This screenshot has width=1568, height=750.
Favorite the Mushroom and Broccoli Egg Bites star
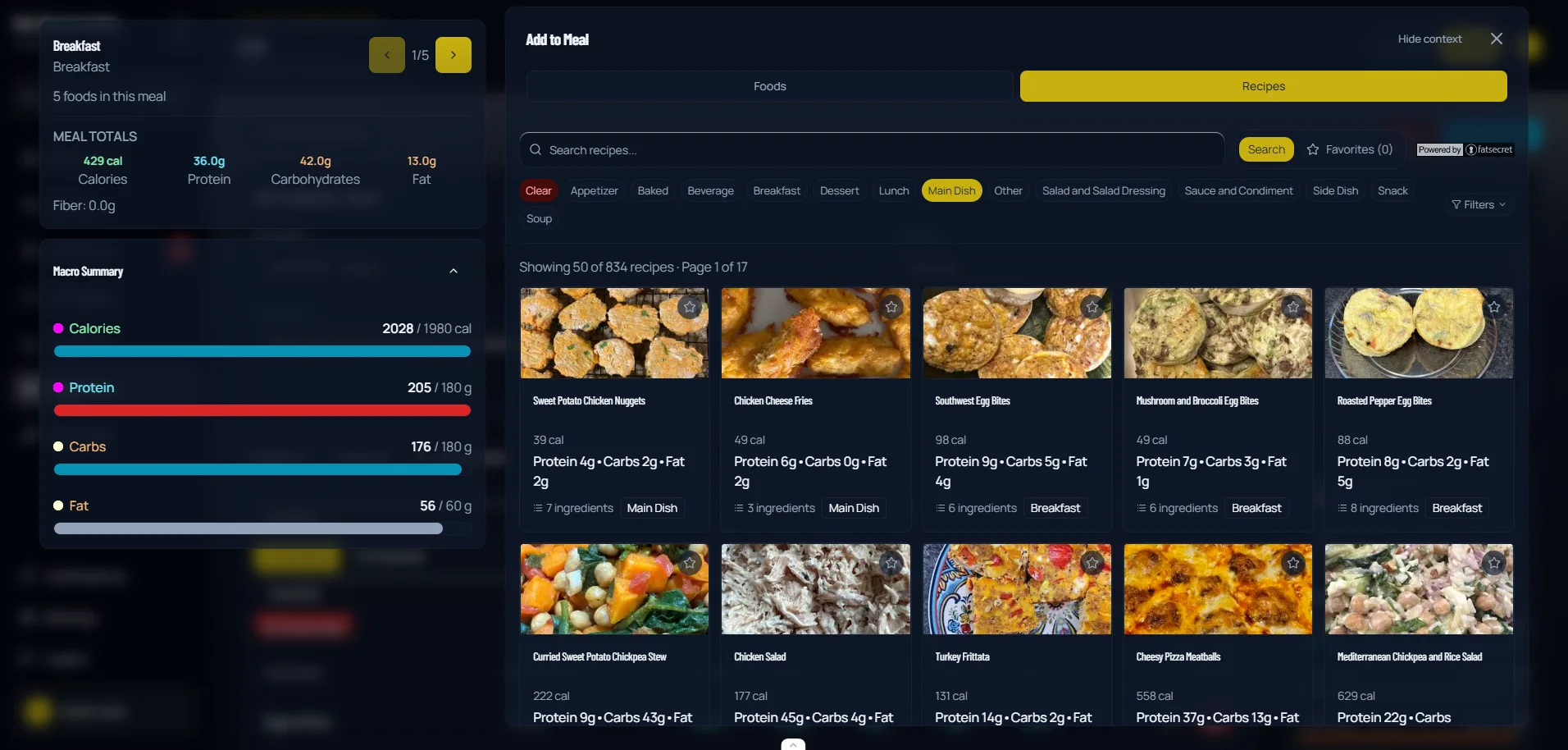pos(1293,307)
